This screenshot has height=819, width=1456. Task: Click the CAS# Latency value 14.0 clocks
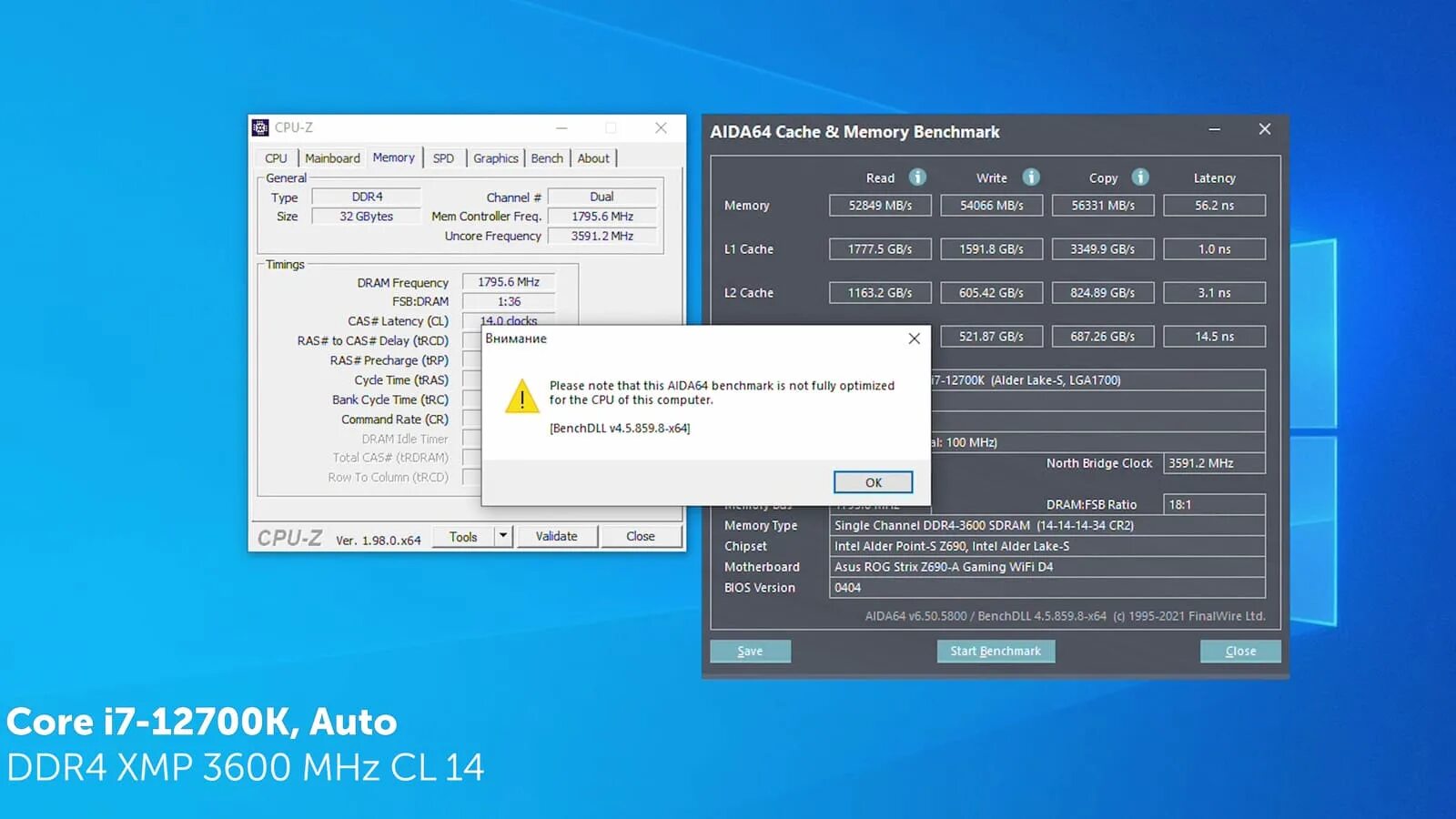tap(509, 319)
